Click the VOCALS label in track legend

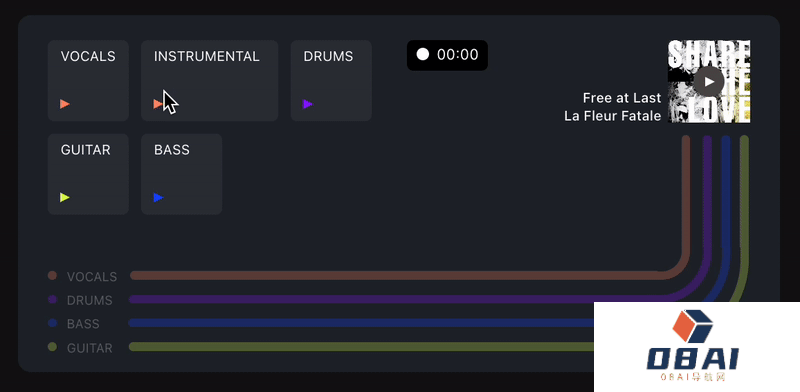92,277
